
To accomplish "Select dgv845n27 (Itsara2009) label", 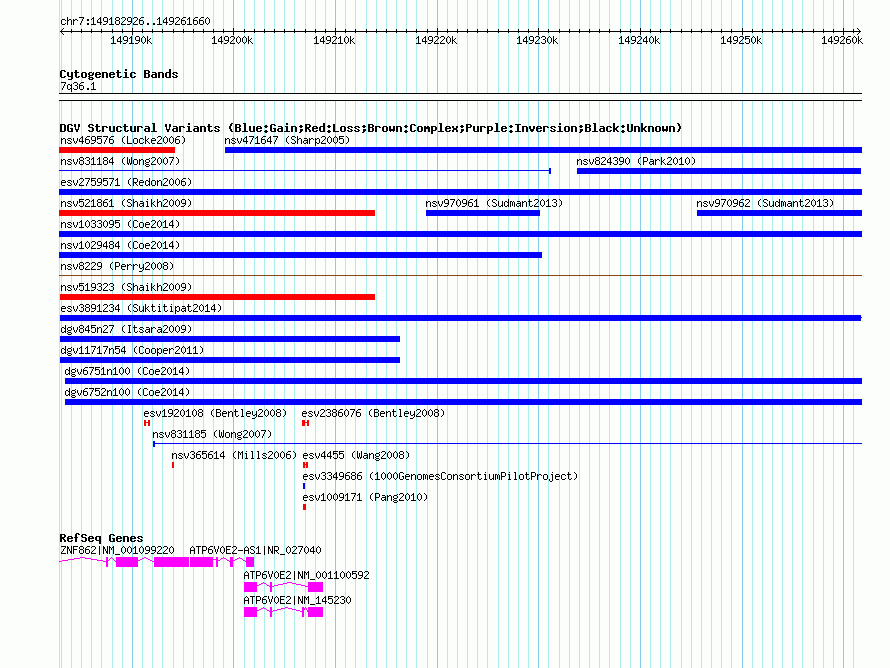I will tap(126, 329).
